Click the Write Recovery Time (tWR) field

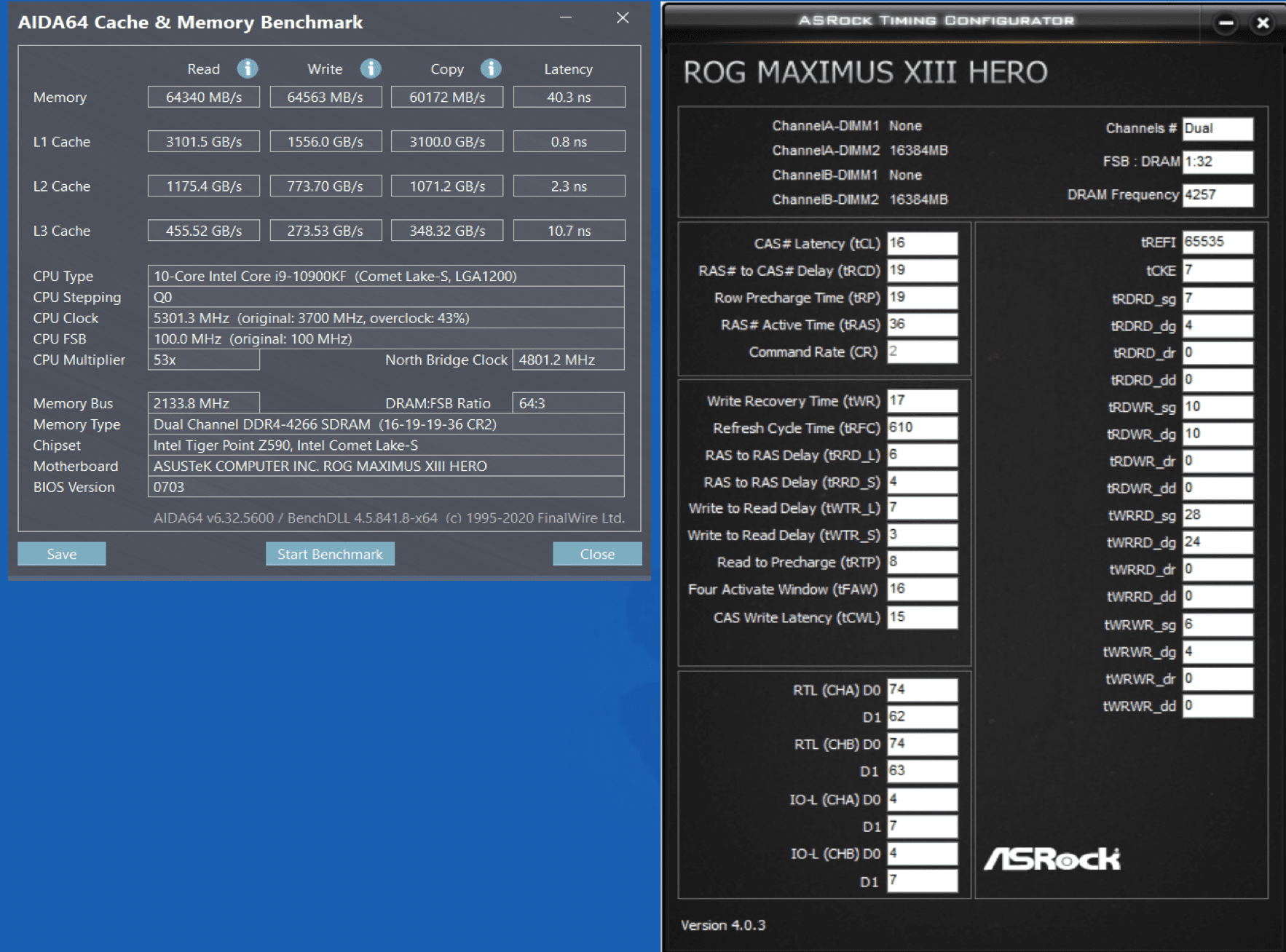tap(923, 401)
